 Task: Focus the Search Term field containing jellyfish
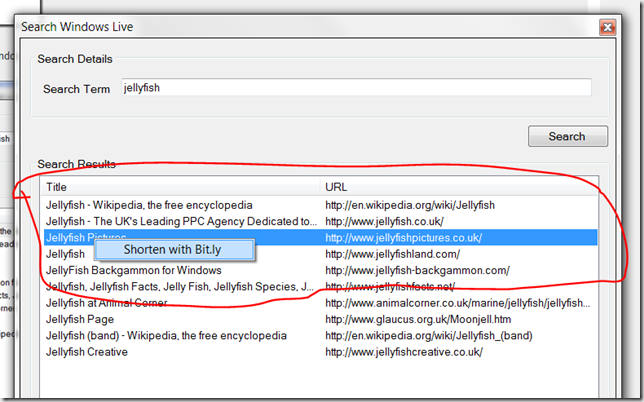pos(356,87)
